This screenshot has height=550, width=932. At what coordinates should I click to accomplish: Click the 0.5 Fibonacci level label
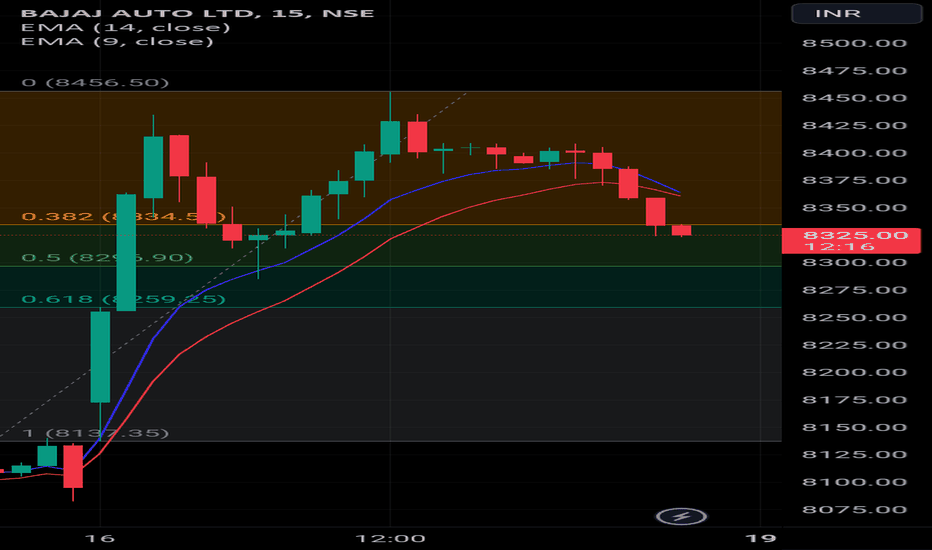pyautogui.click(x=107, y=257)
